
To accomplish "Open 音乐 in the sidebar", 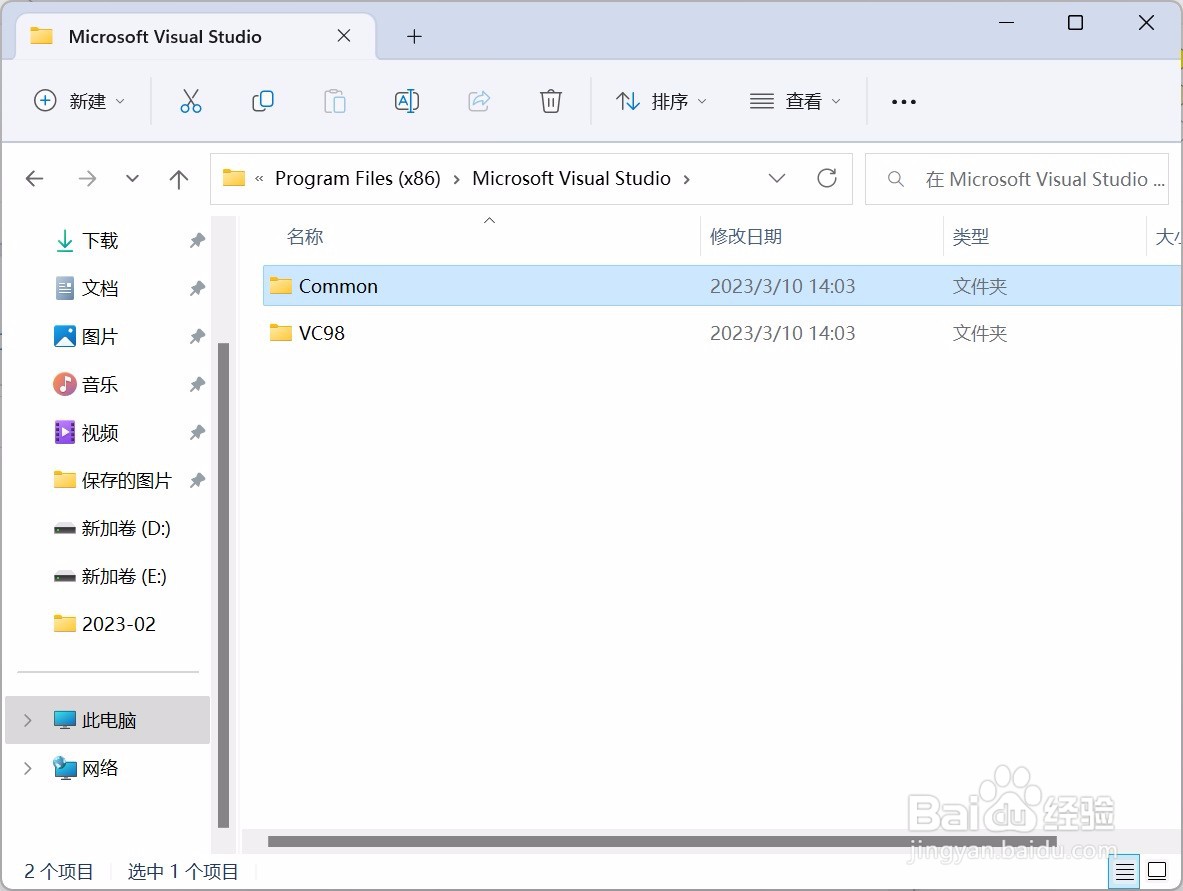I will click(100, 385).
